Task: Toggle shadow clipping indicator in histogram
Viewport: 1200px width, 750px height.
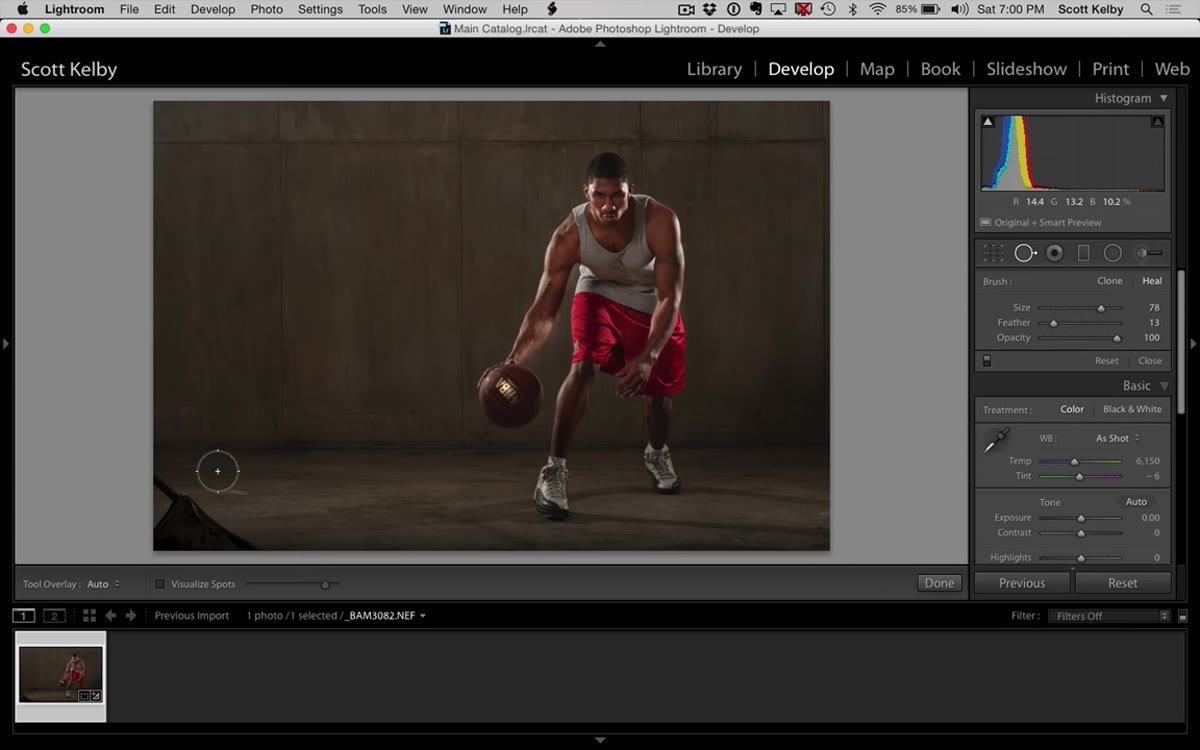Action: click(x=988, y=122)
